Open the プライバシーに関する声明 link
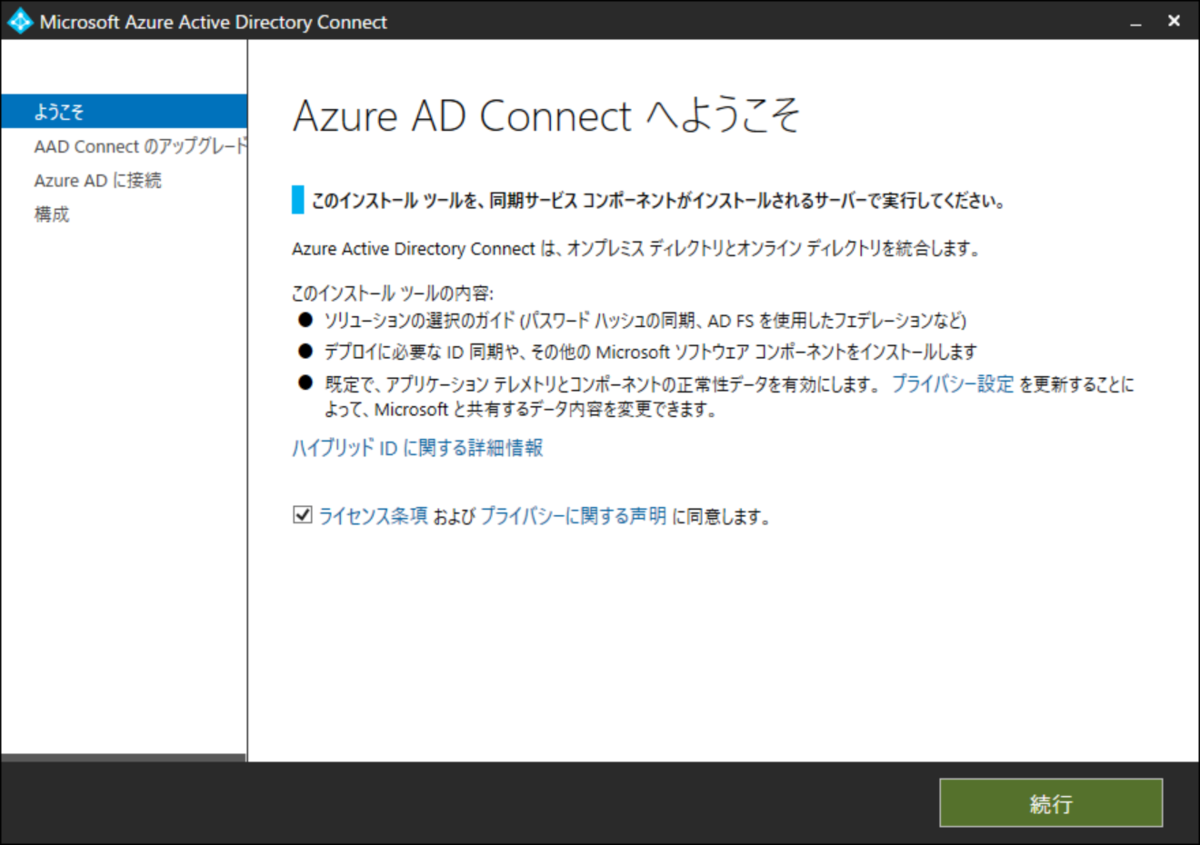The image size is (1200, 845). click(x=573, y=517)
